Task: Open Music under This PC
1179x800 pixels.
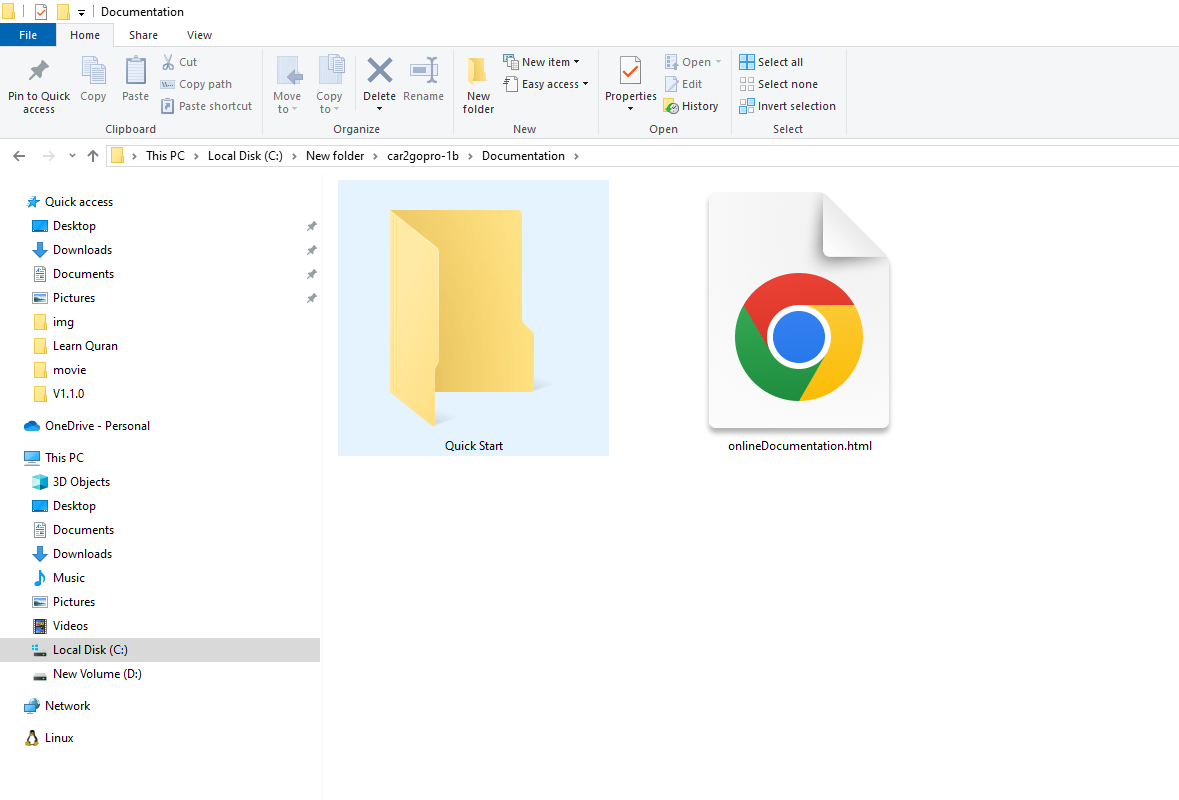Action: click(59, 577)
